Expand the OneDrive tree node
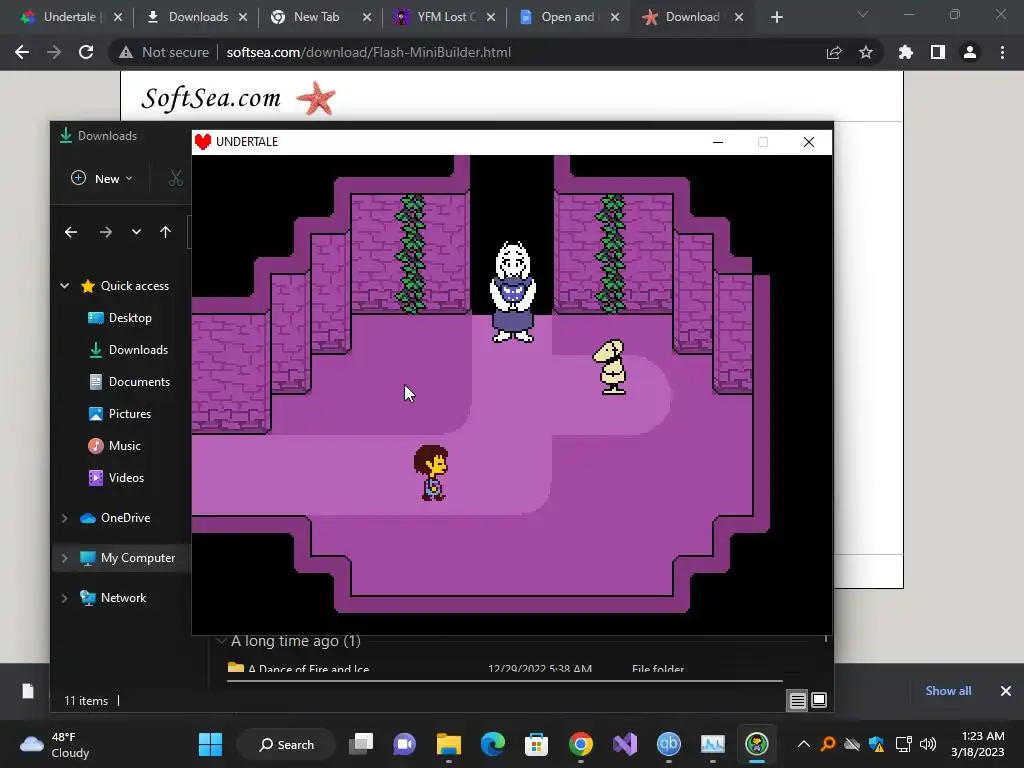This screenshot has width=1024, height=768. [x=65, y=518]
